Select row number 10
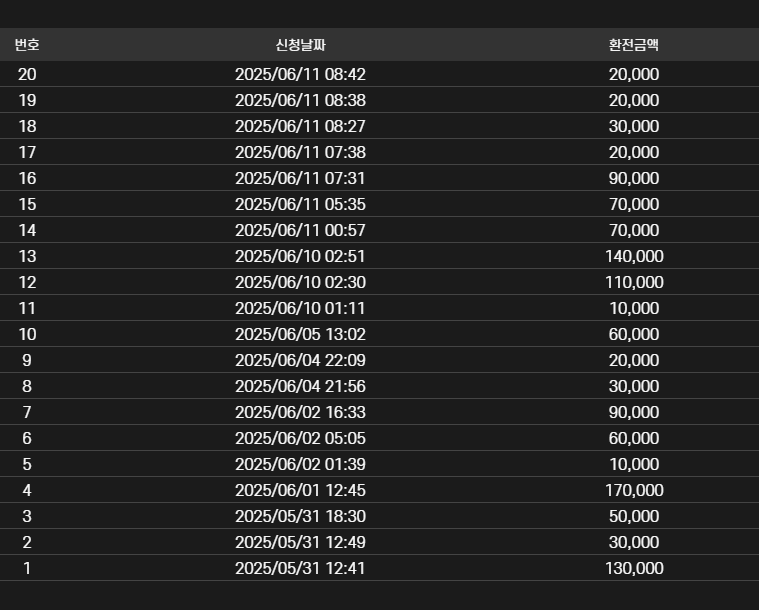759x610 pixels. pyautogui.click(x=27, y=334)
